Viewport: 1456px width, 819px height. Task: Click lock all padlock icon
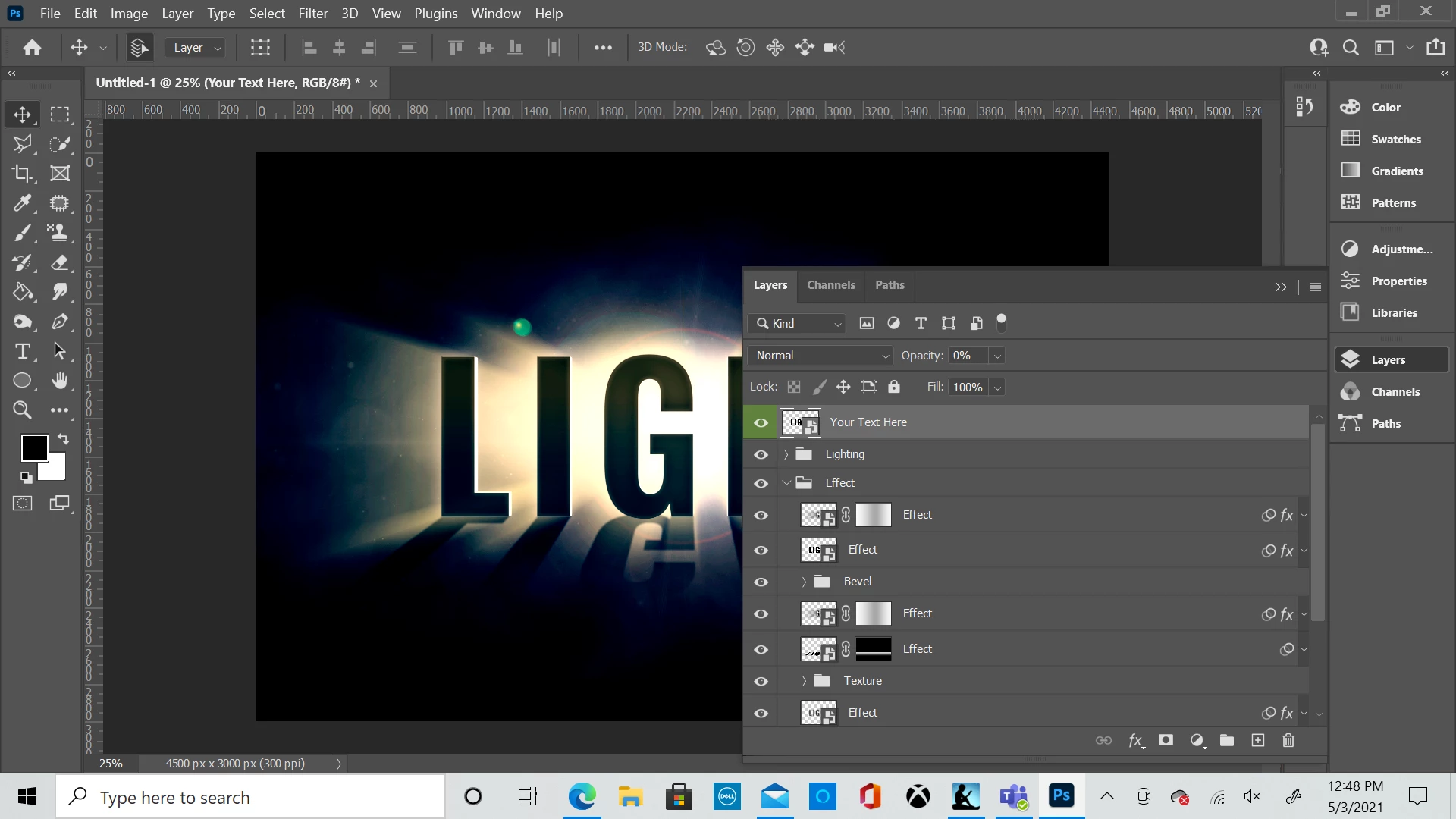[894, 388]
